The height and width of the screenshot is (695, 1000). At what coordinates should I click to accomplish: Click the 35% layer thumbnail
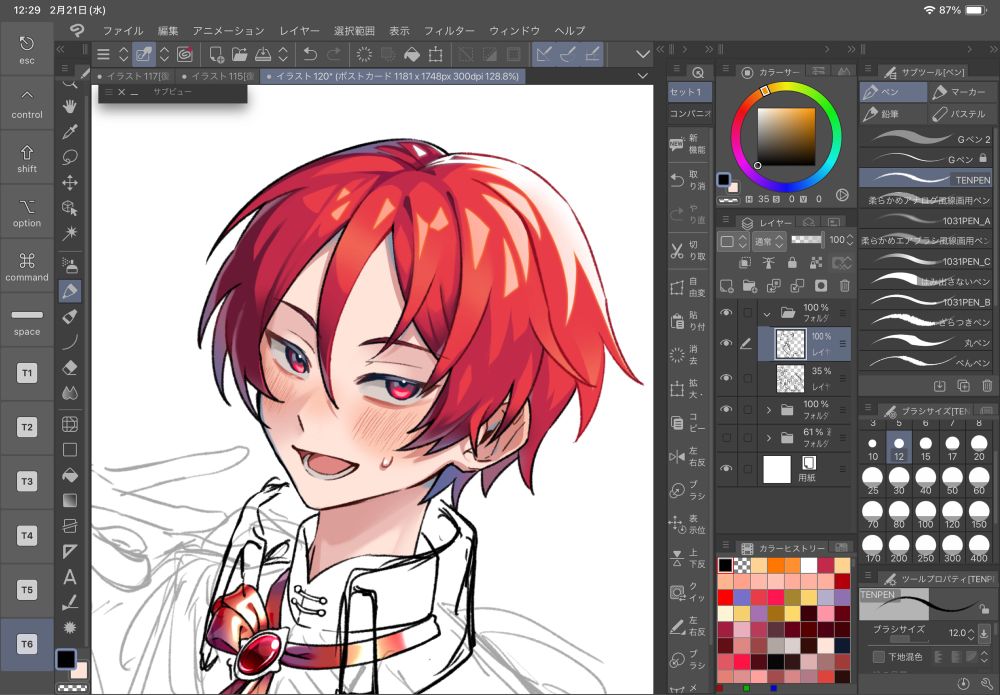click(x=790, y=378)
